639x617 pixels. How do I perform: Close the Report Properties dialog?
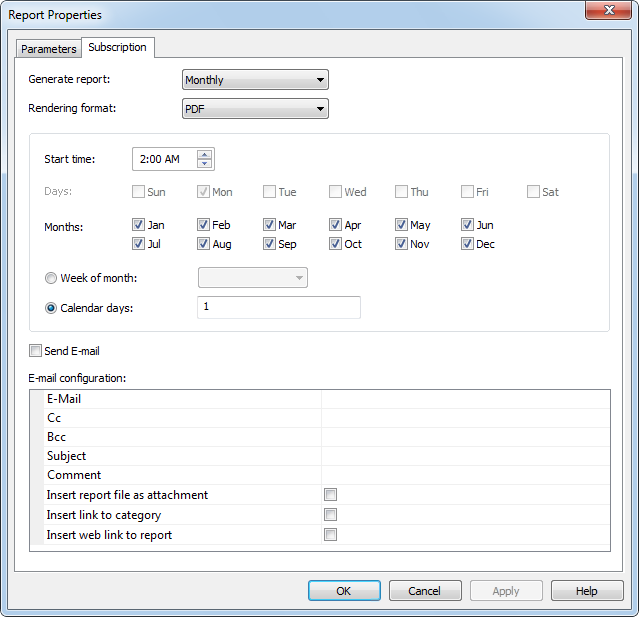609,10
